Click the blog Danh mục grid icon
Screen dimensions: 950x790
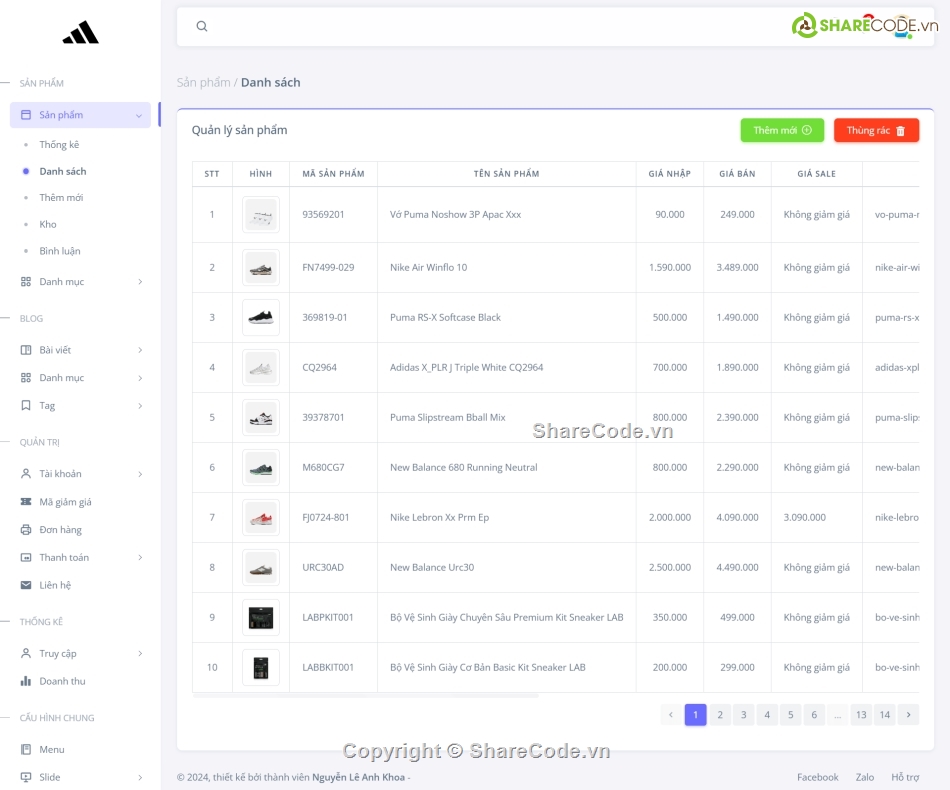[25, 377]
